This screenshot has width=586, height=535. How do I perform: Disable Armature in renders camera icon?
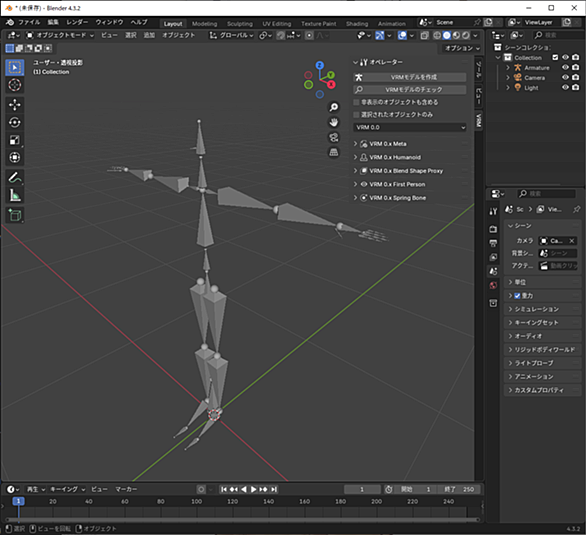coord(576,67)
